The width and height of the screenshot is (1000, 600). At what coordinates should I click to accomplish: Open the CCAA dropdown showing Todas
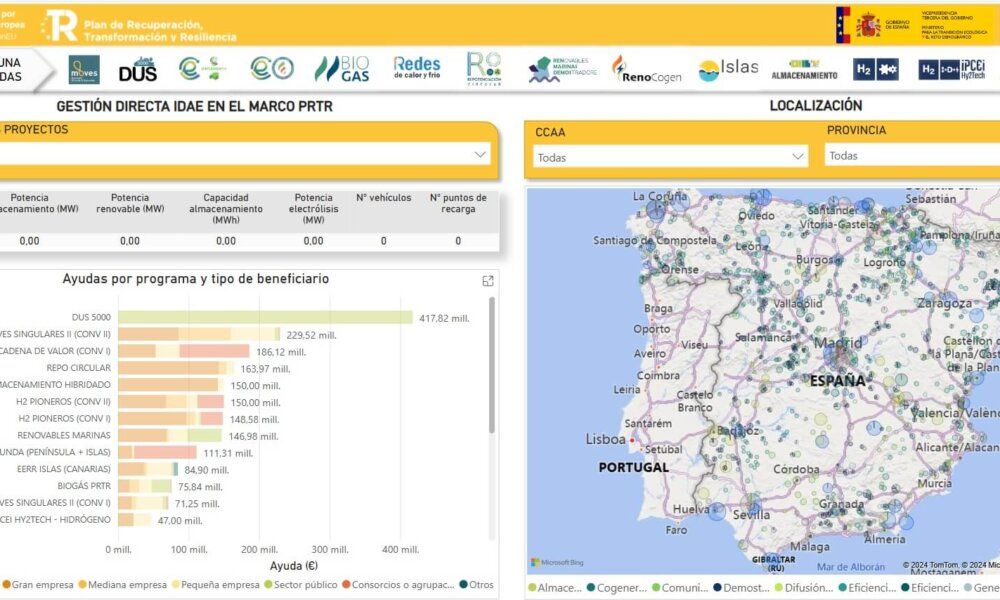point(670,156)
